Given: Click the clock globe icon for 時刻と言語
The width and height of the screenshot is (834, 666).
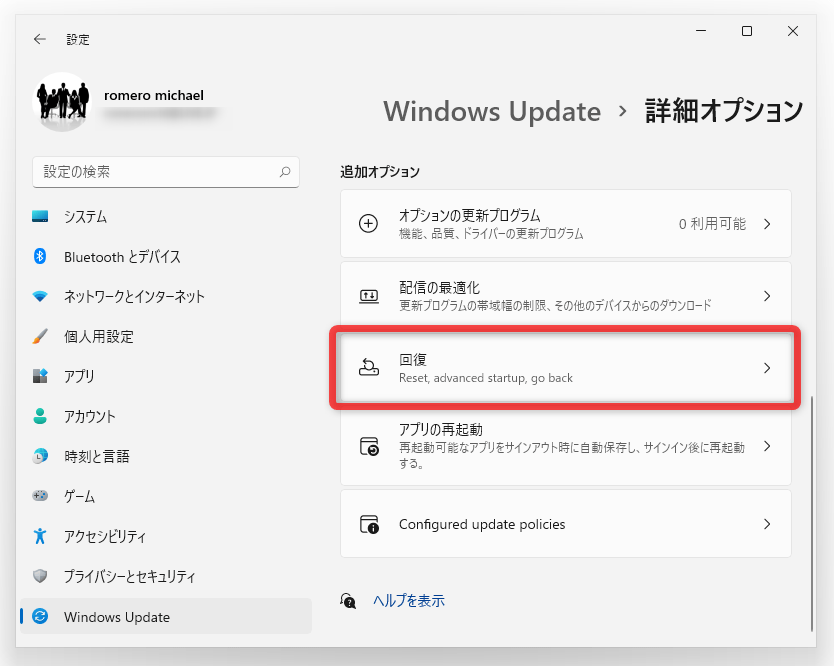Looking at the screenshot, I should 40,456.
